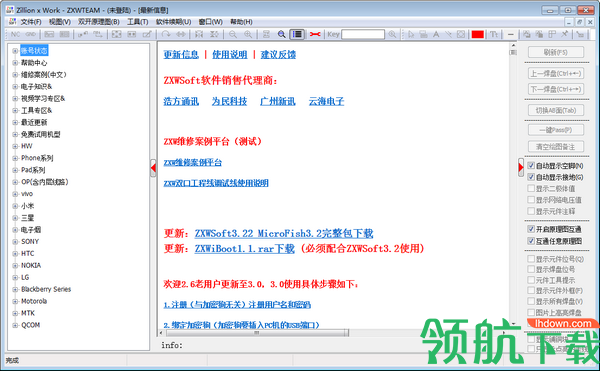
Task: Uncheck 自动显示空脚(N) checkbox
Action: [531, 166]
